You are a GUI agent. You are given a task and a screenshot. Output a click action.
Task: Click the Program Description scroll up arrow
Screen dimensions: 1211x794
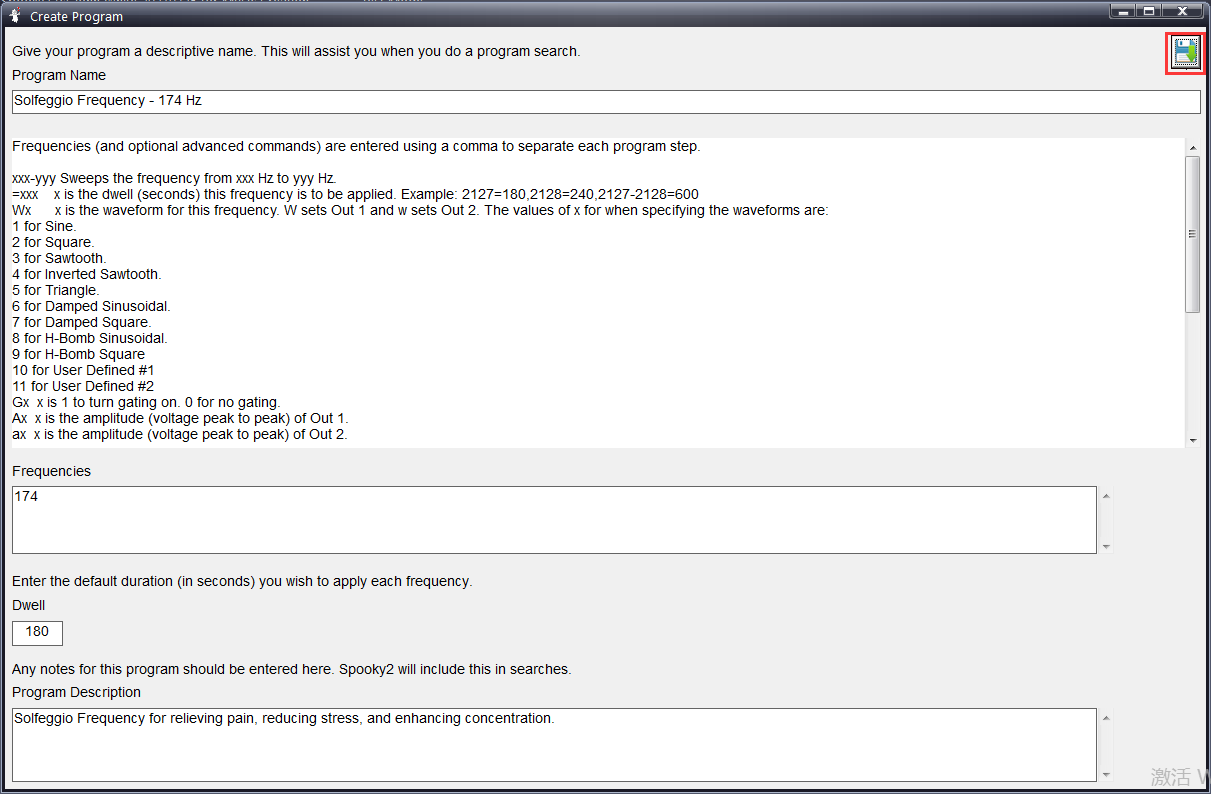coord(1105,718)
